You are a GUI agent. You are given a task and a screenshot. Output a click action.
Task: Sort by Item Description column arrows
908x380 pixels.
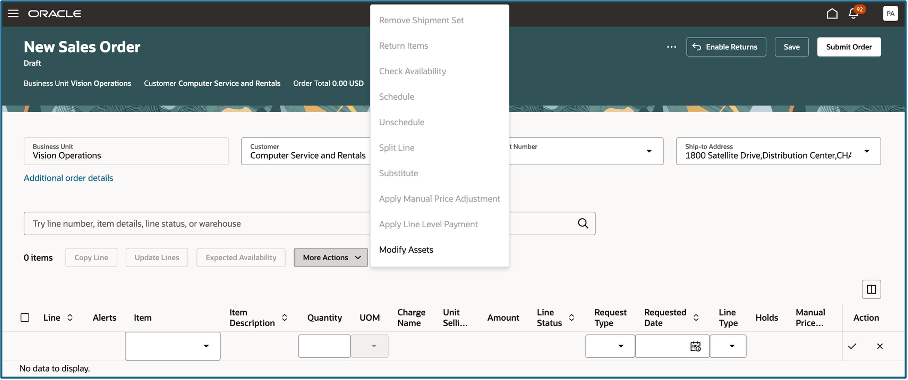click(x=284, y=317)
